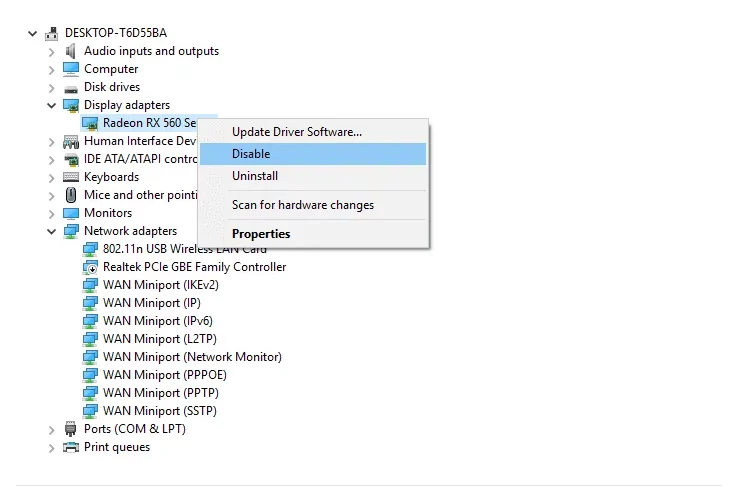Select the Network adapters label
737x500 pixels.
[131, 231]
